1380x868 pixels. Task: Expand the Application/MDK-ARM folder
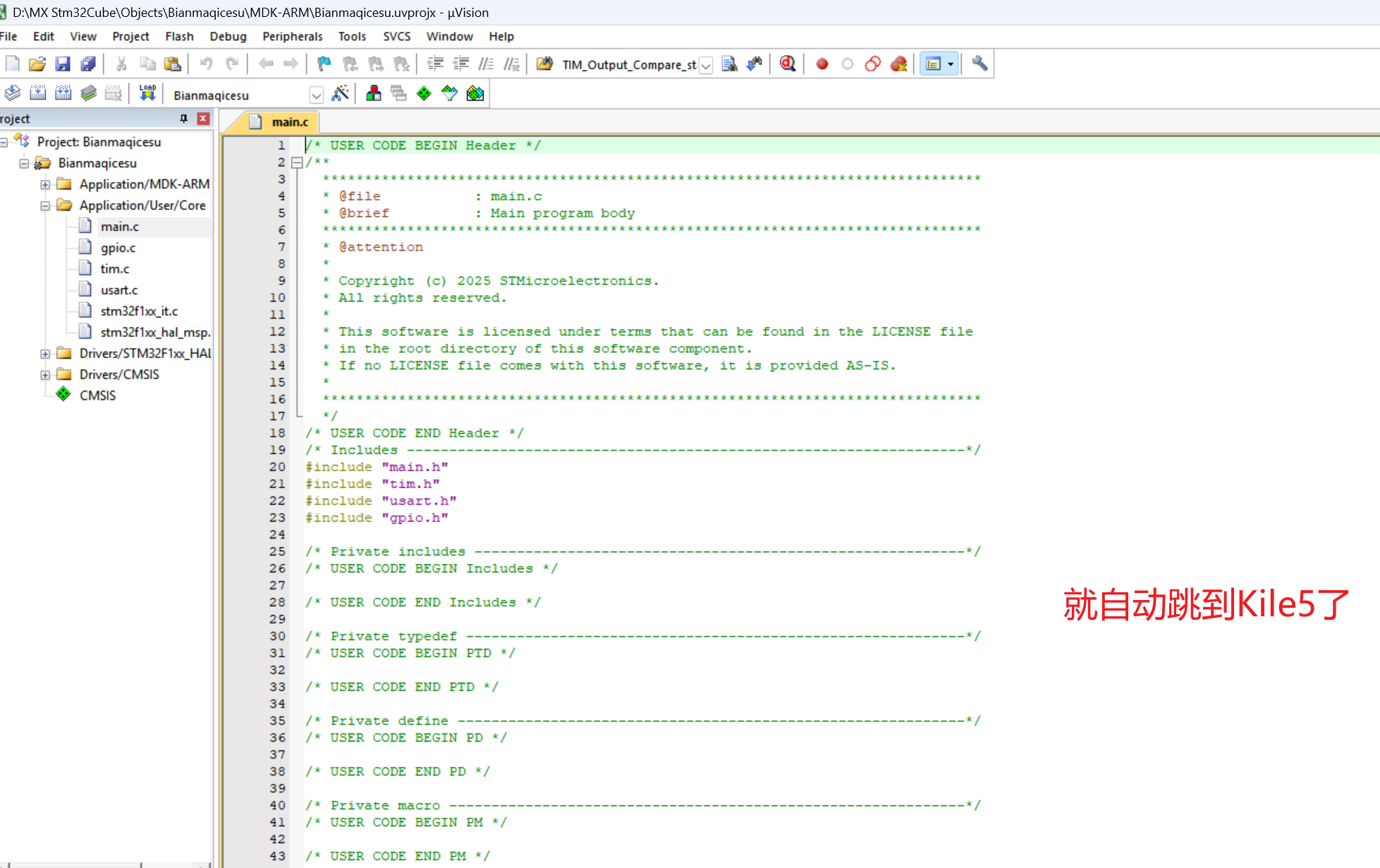coord(45,185)
